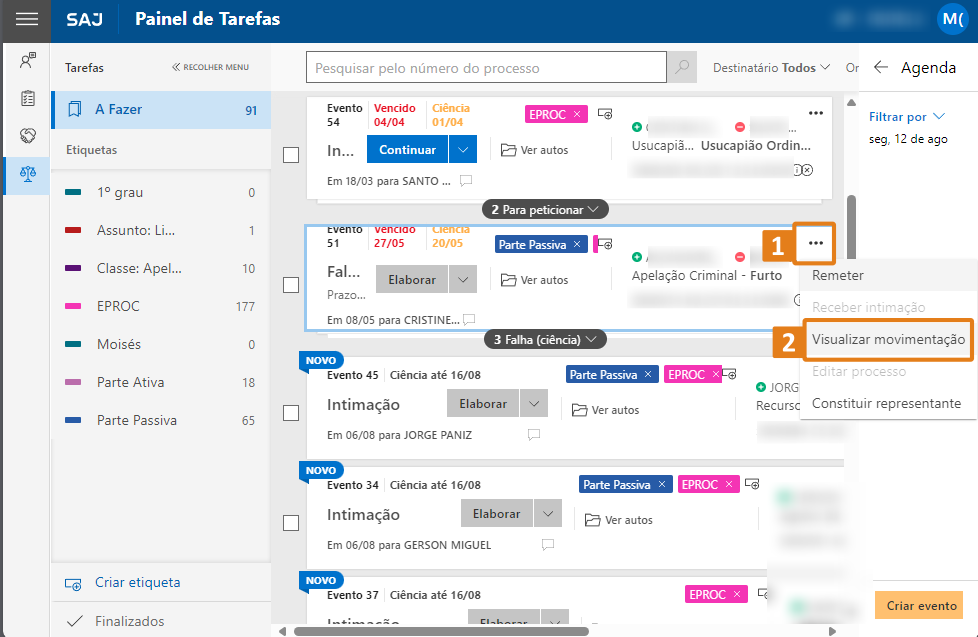The width and height of the screenshot is (978, 637).
Task: Open Ver autos for Evento 54
Action: point(535,150)
